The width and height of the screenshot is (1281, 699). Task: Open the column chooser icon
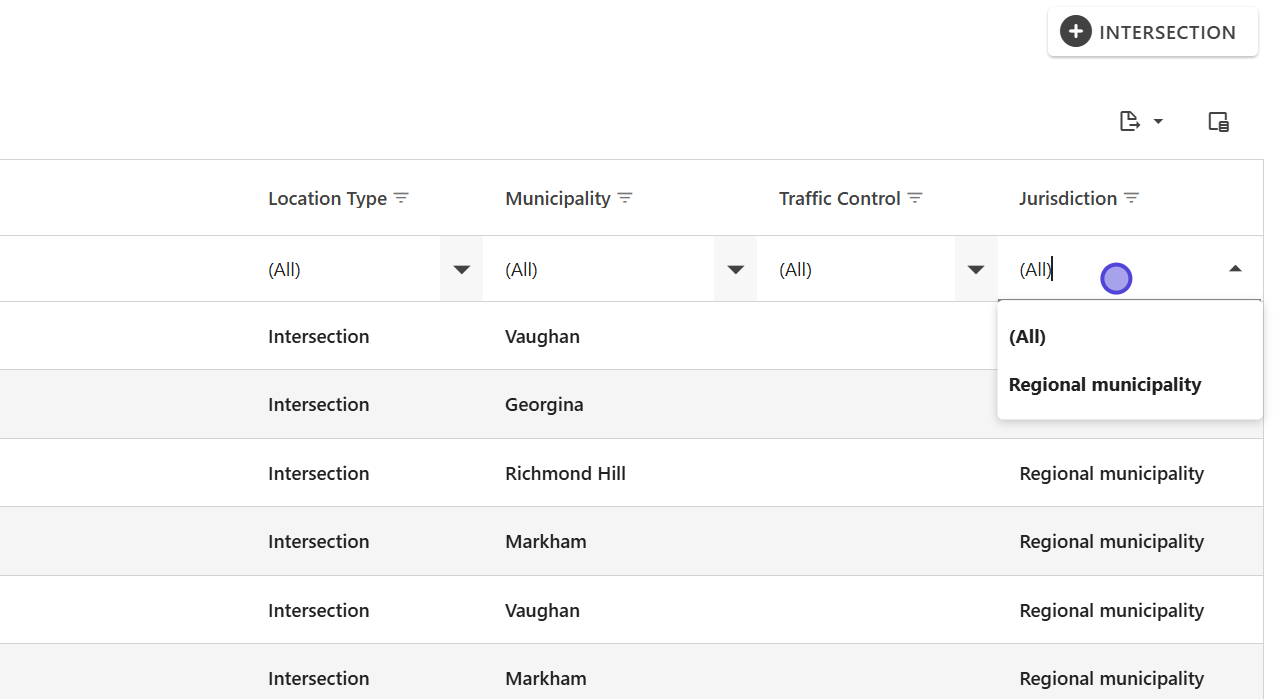click(1218, 122)
